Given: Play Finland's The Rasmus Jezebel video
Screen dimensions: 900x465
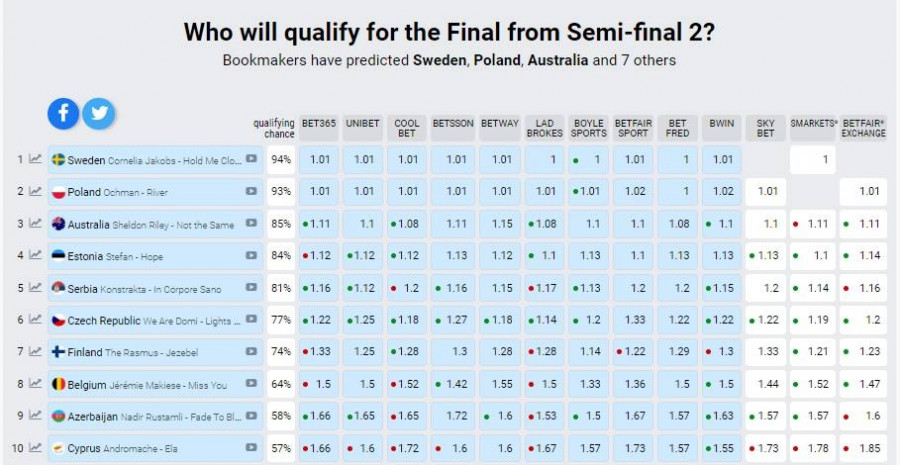Looking at the screenshot, I should pos(251,352).
